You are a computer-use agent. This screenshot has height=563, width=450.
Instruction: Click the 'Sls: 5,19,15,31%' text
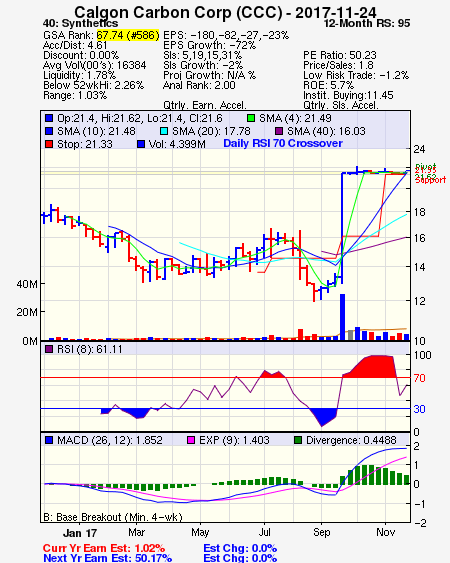[202, 55]
